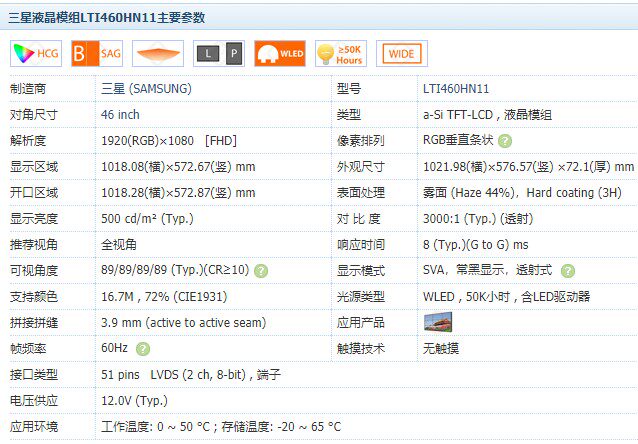Select the header 三星液晶模组LTI460HN11主要参数

[107, 17]
